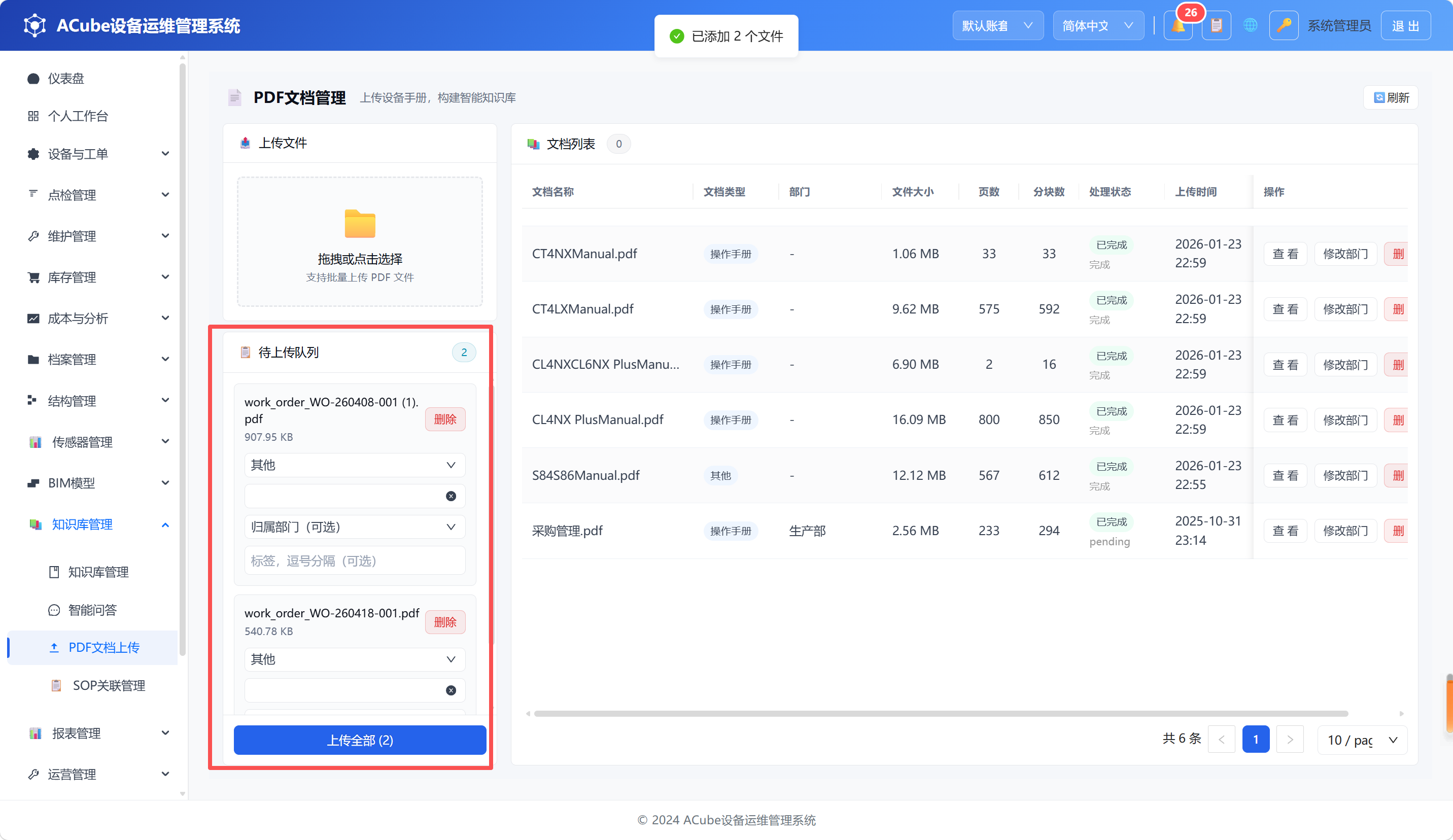Clear the input under the first queued file

pyautogui.click(x=451, y=496)
